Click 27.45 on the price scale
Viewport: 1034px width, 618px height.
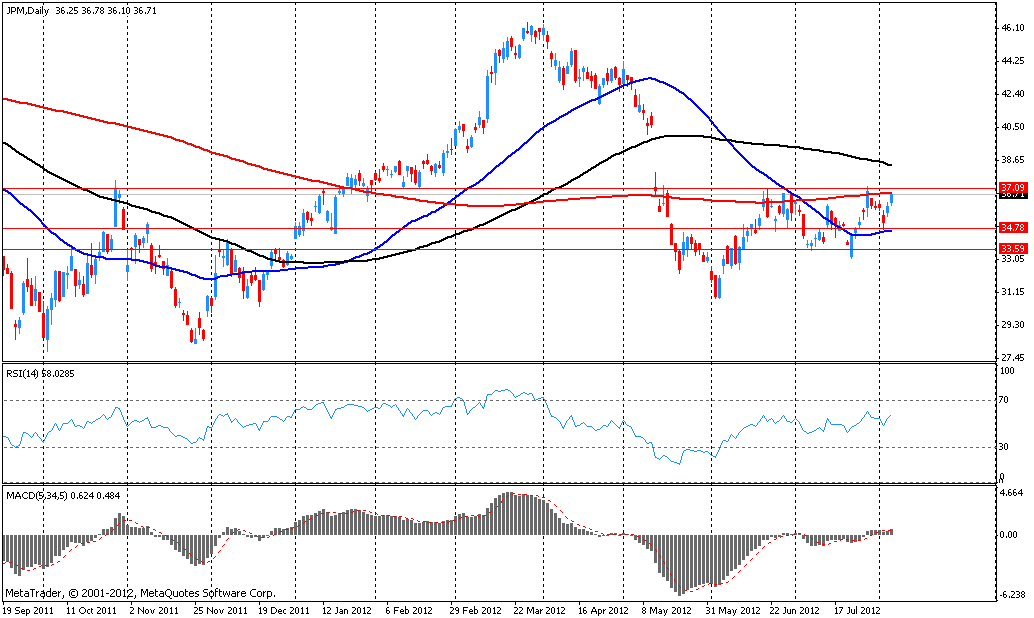click(1012, 357)
